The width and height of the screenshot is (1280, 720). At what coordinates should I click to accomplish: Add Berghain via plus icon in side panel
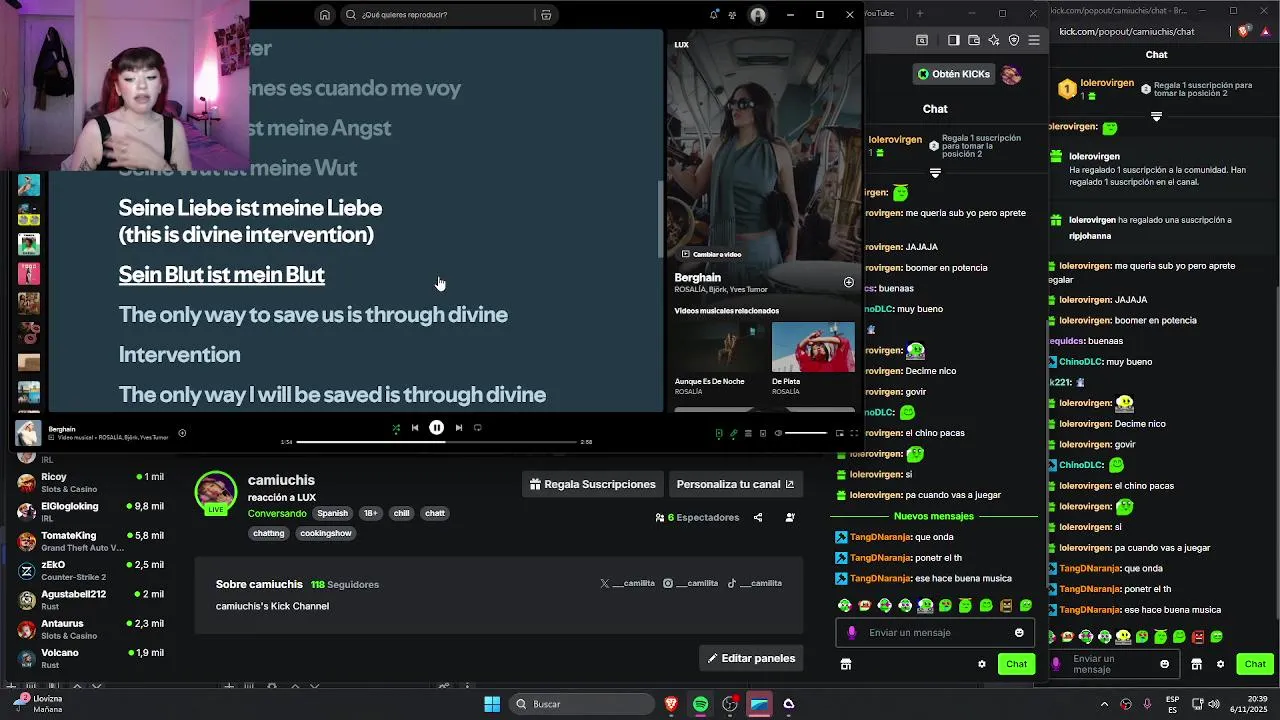[x=849, y=283]
